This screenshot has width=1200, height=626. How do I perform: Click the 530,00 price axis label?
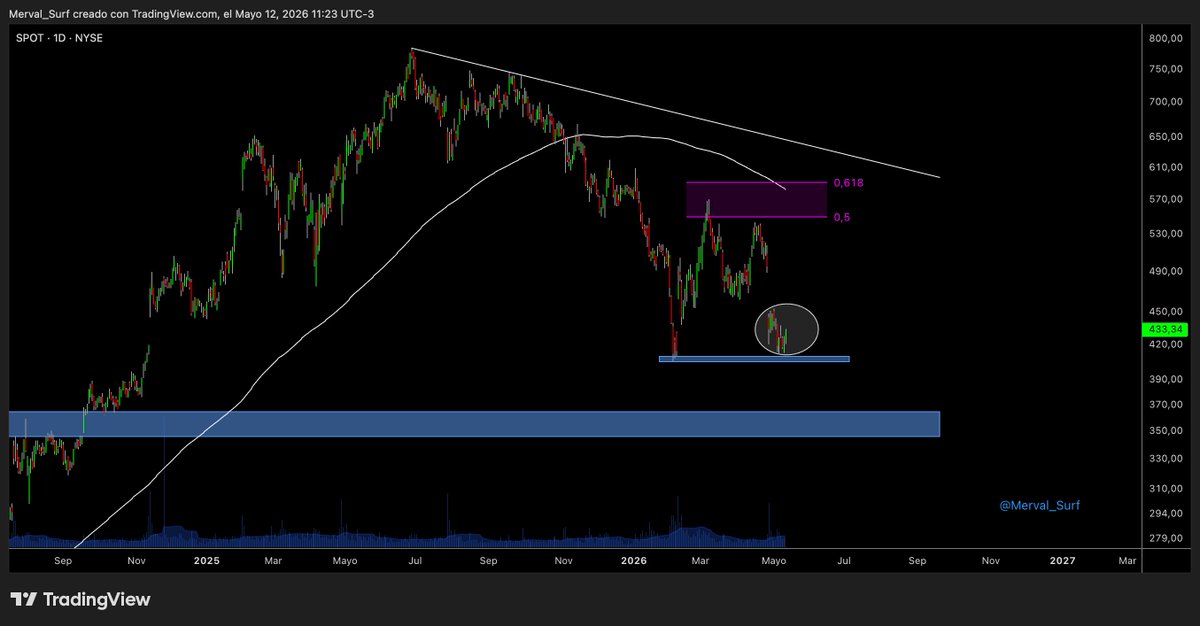1165,234
